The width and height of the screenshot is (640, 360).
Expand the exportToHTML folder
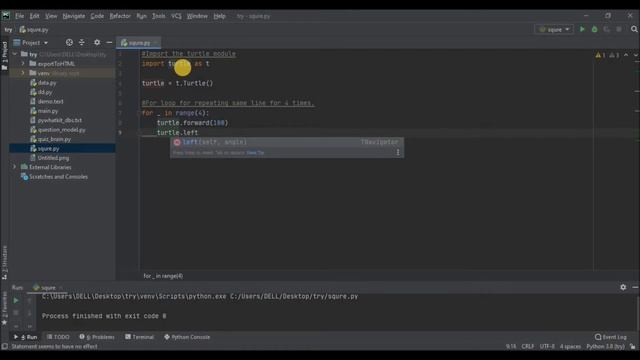[x=23, y=64]
